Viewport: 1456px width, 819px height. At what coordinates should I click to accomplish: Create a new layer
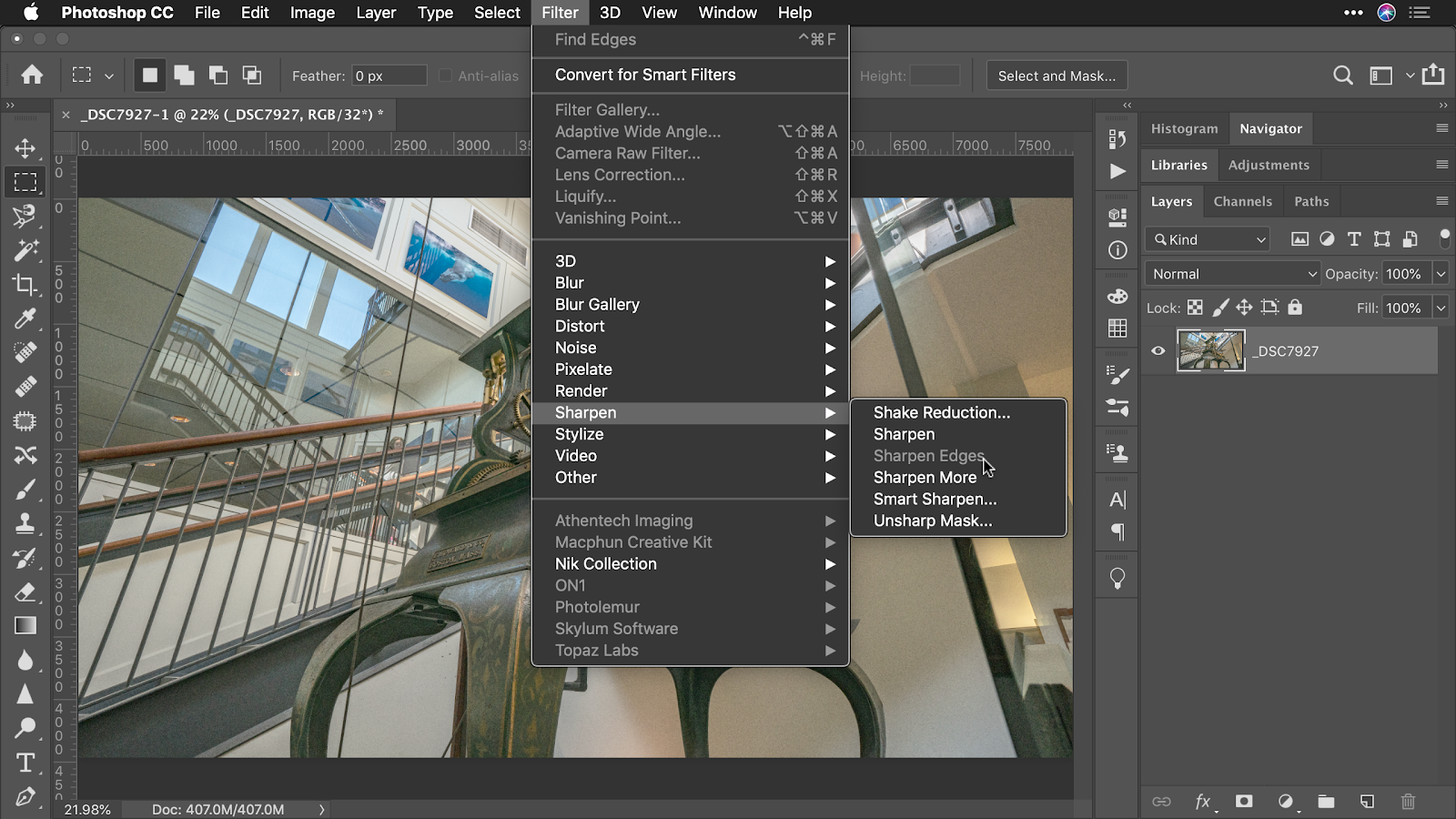pos(1367,802)
